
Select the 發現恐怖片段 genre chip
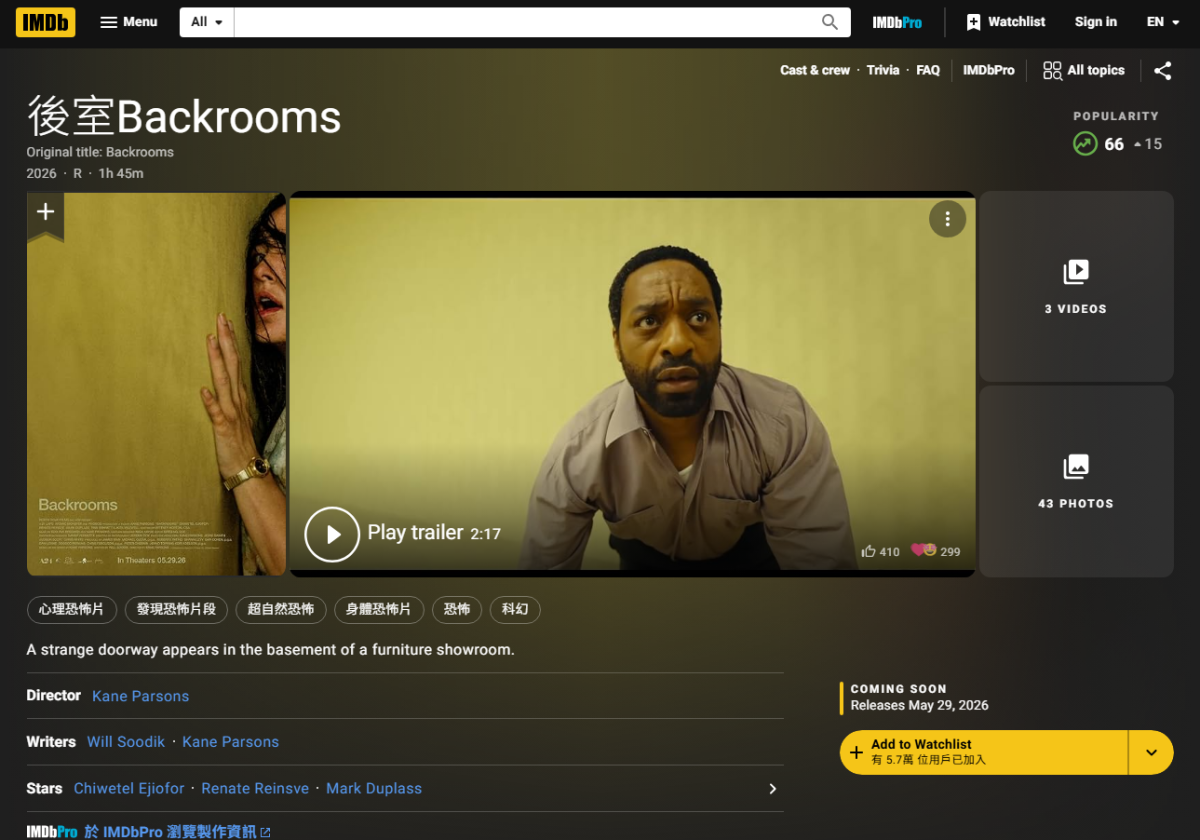click(x=177, y=609)
